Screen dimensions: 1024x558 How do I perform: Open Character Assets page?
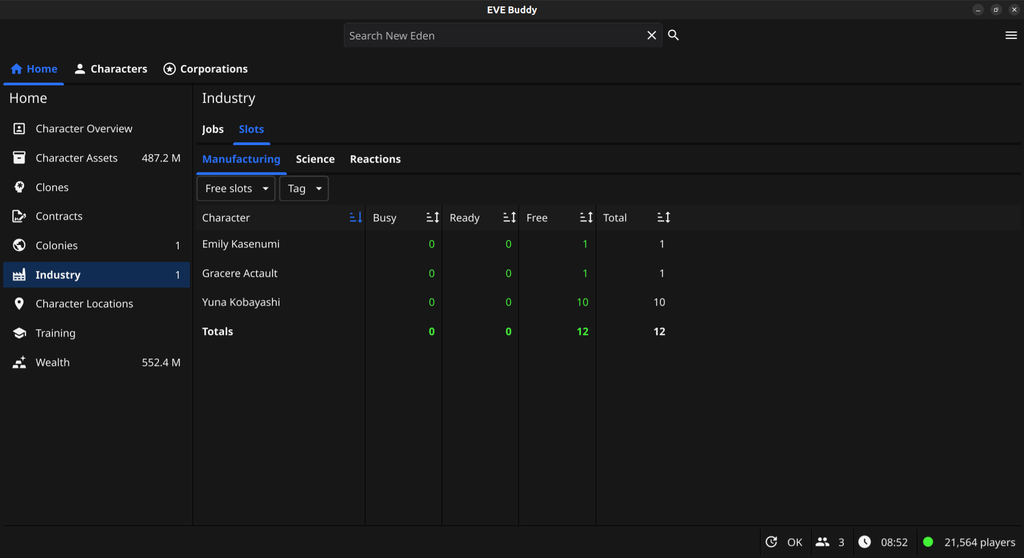coord(97,157)
